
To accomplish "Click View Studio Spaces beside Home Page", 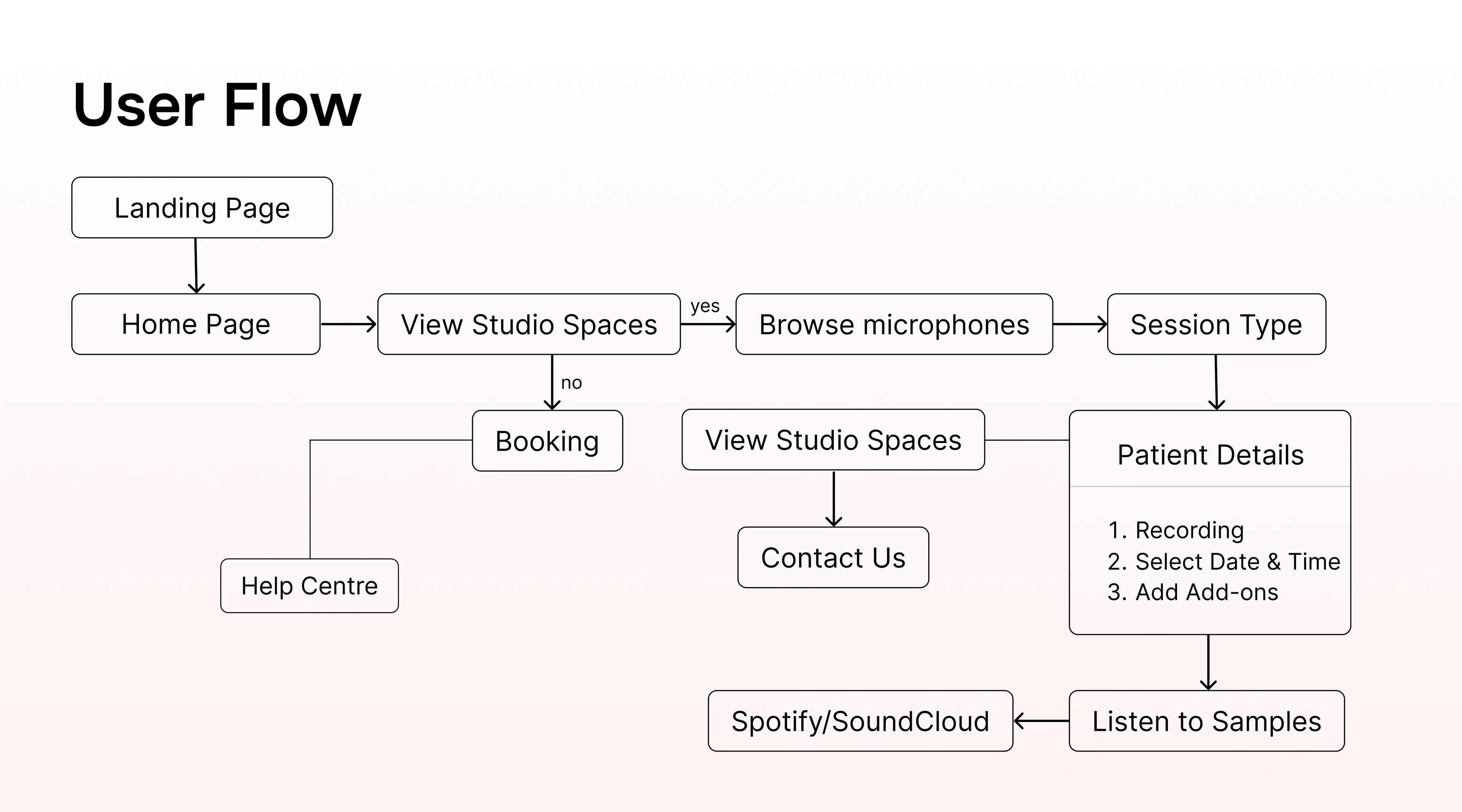I will coord(529,324).
